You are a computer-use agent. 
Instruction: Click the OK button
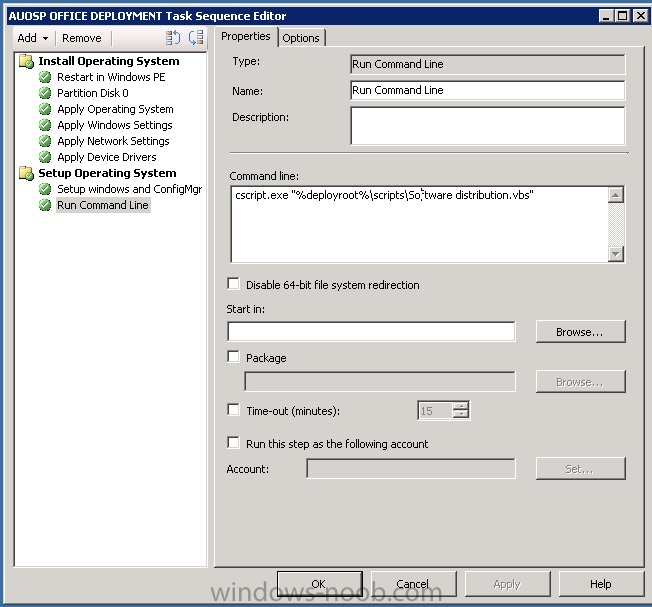pyautogui.click(x=320, y=584)
